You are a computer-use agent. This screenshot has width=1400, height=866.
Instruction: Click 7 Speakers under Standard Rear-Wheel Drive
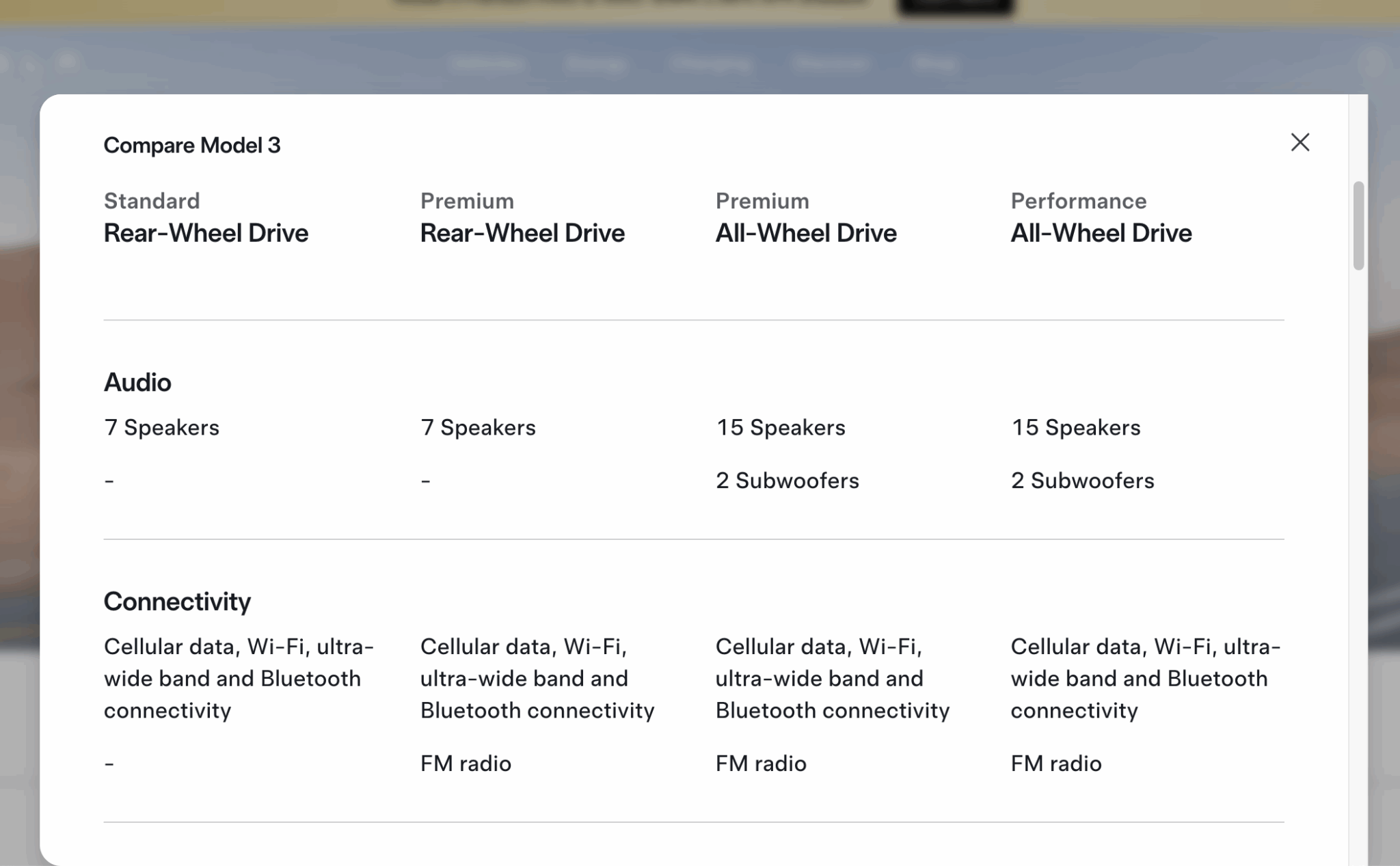pyautogui.click(x=162, y=427)
